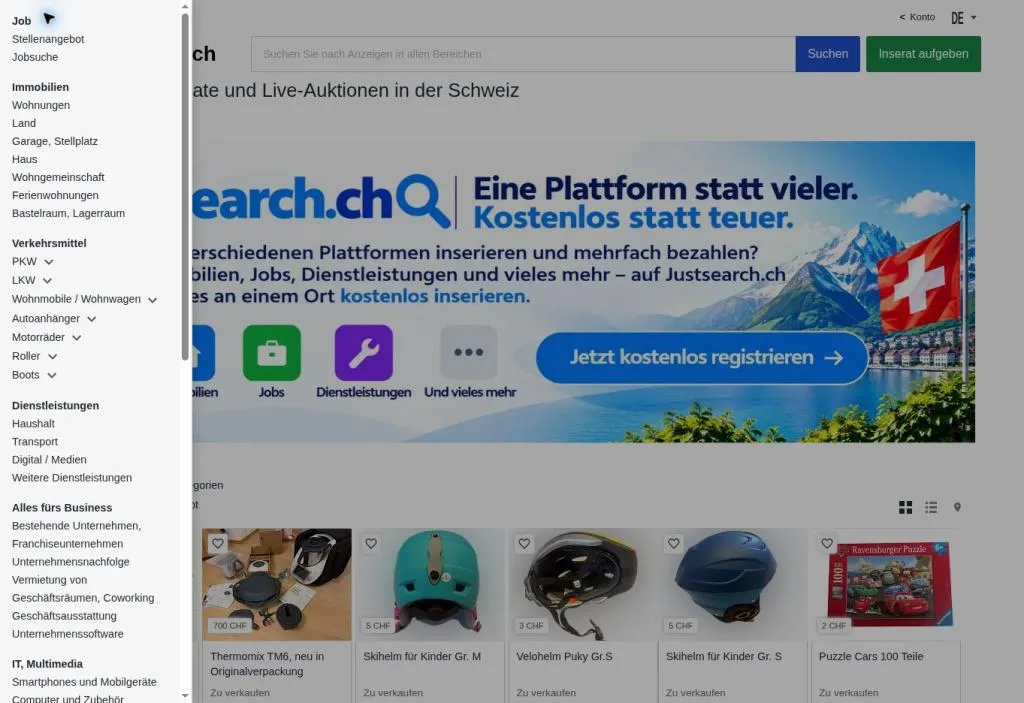Expand the Autoanhänger chevron
1024x703 pixels.
(x=91, y=319)
